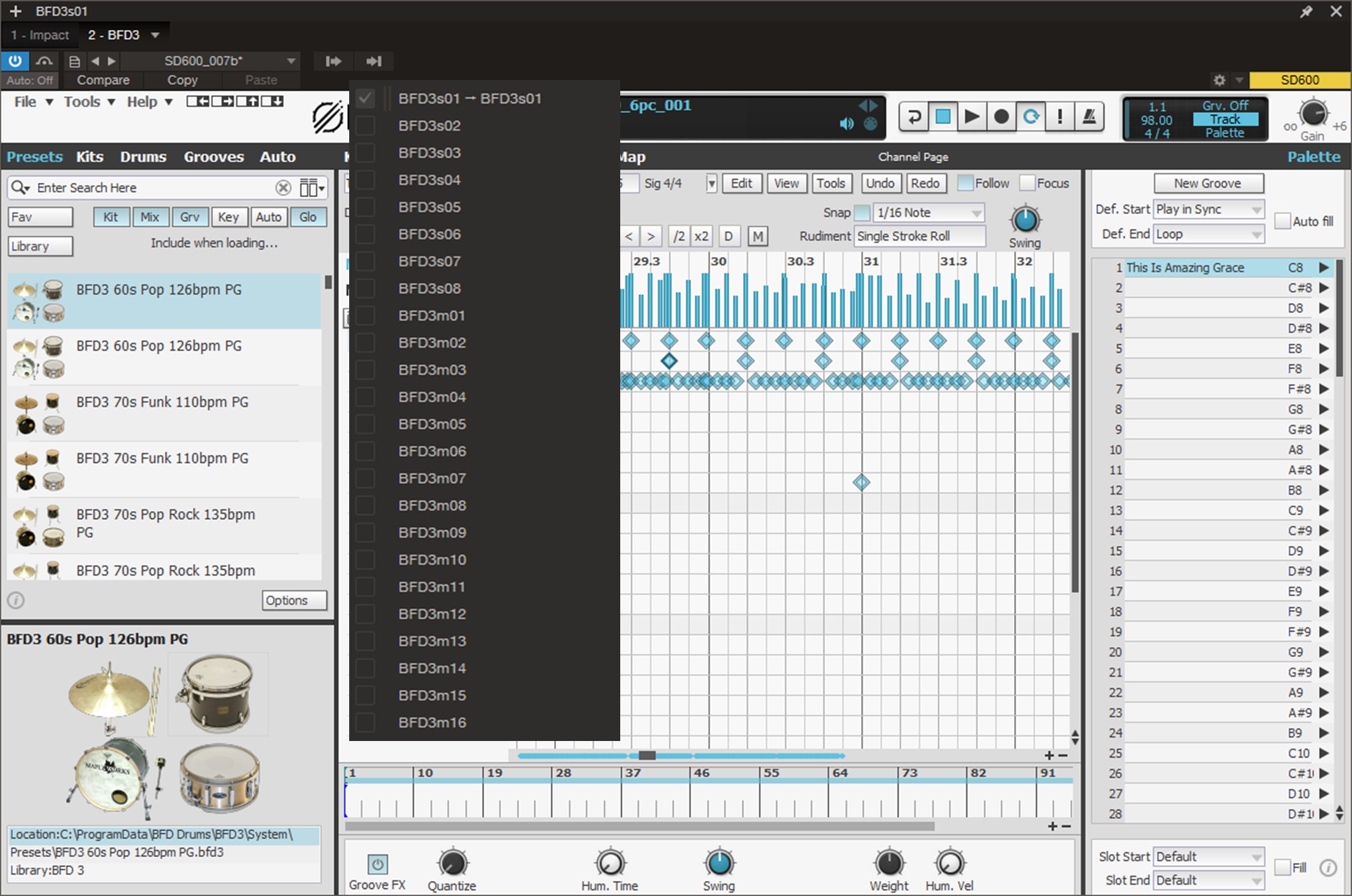
Task: Open plugin settings gear icon
Action: coord(1219,80)
